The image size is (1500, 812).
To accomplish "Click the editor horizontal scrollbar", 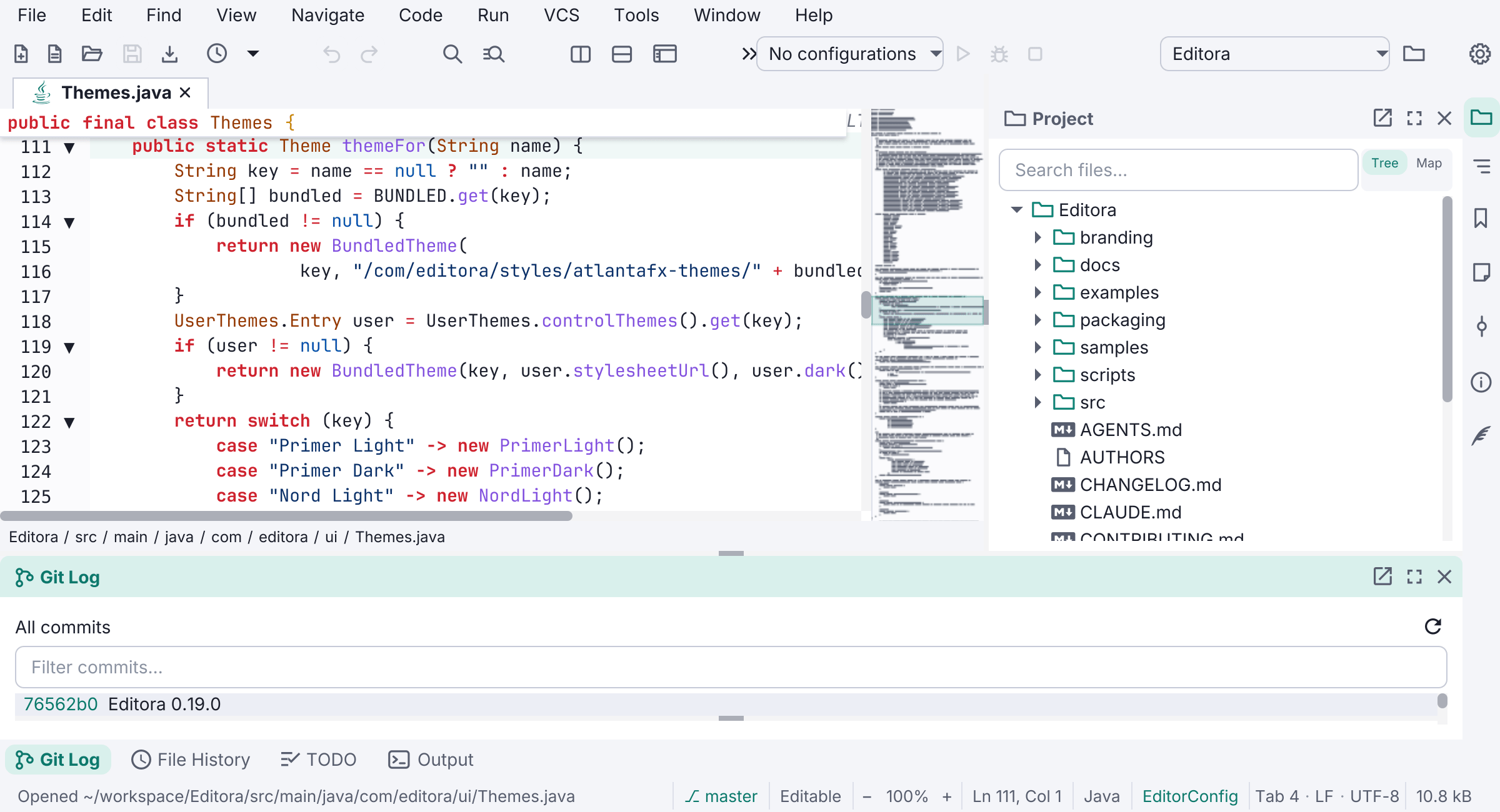I will (x=286, y=516).
